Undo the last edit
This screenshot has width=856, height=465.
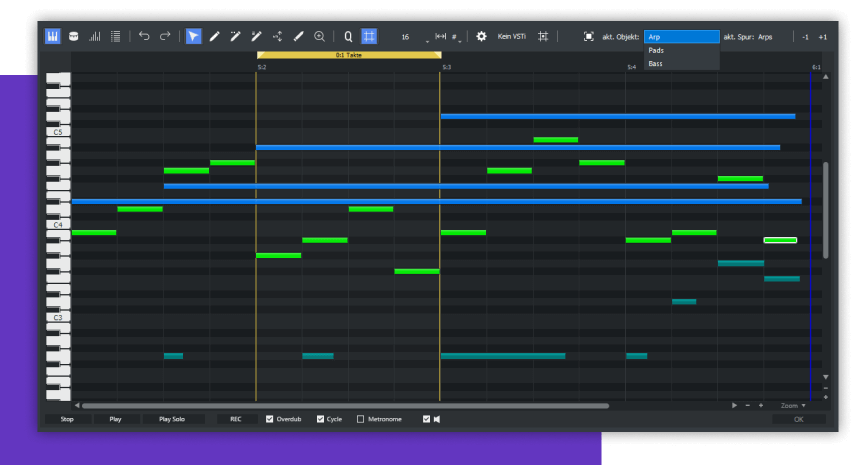[144, 36]
